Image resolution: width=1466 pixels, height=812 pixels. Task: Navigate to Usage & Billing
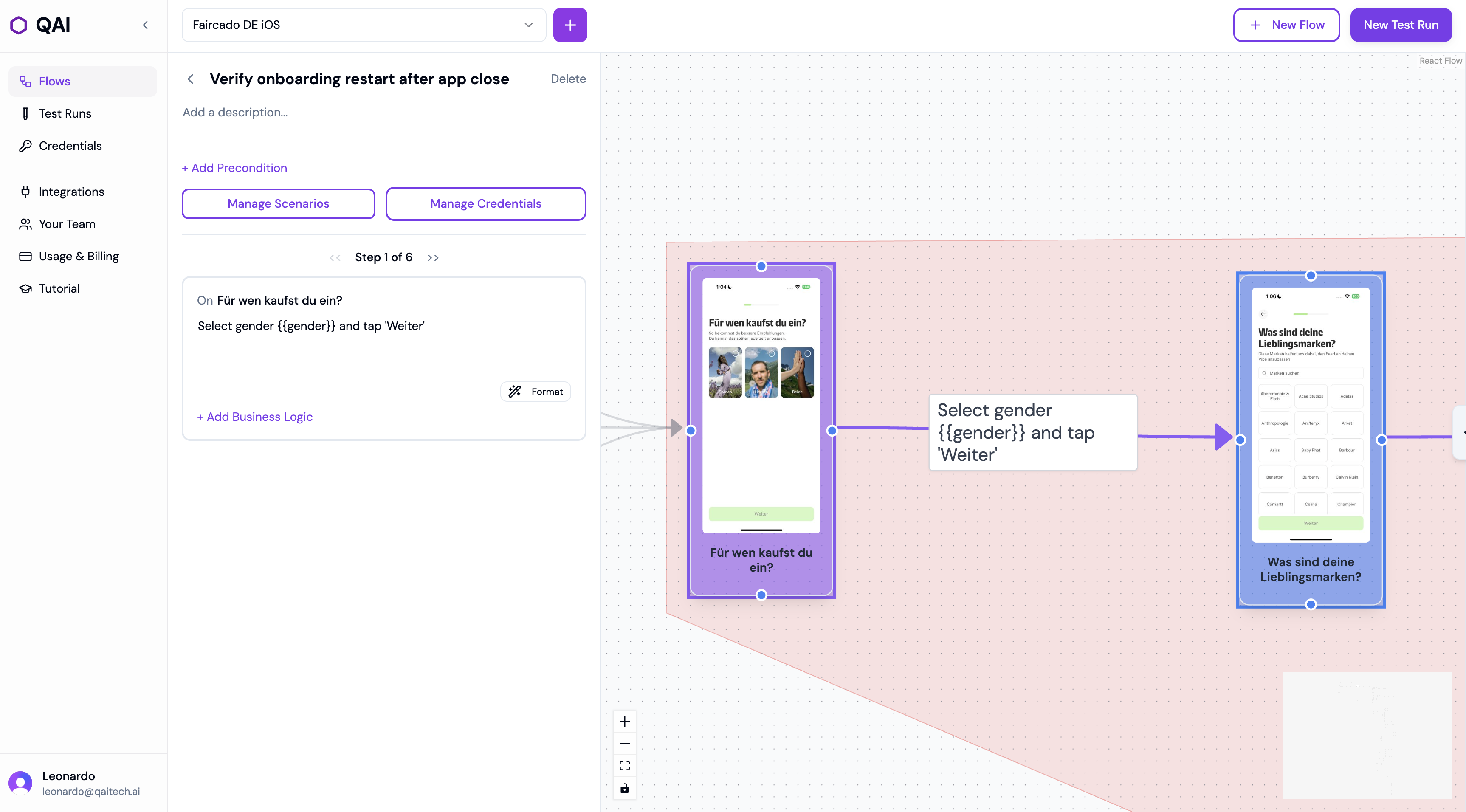79,257
